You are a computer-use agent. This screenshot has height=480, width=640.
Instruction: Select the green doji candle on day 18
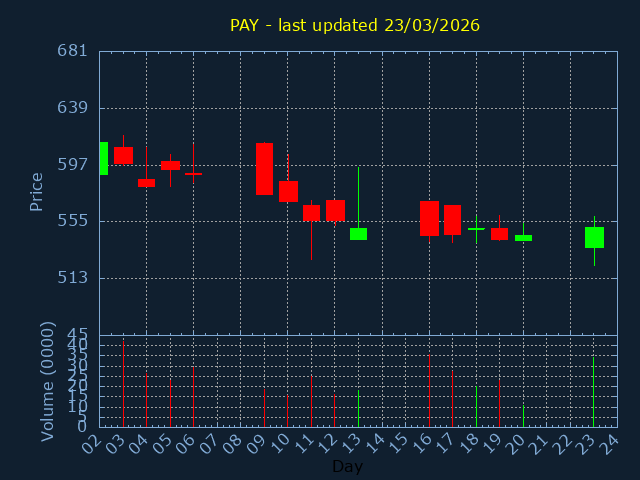[476, 229]
